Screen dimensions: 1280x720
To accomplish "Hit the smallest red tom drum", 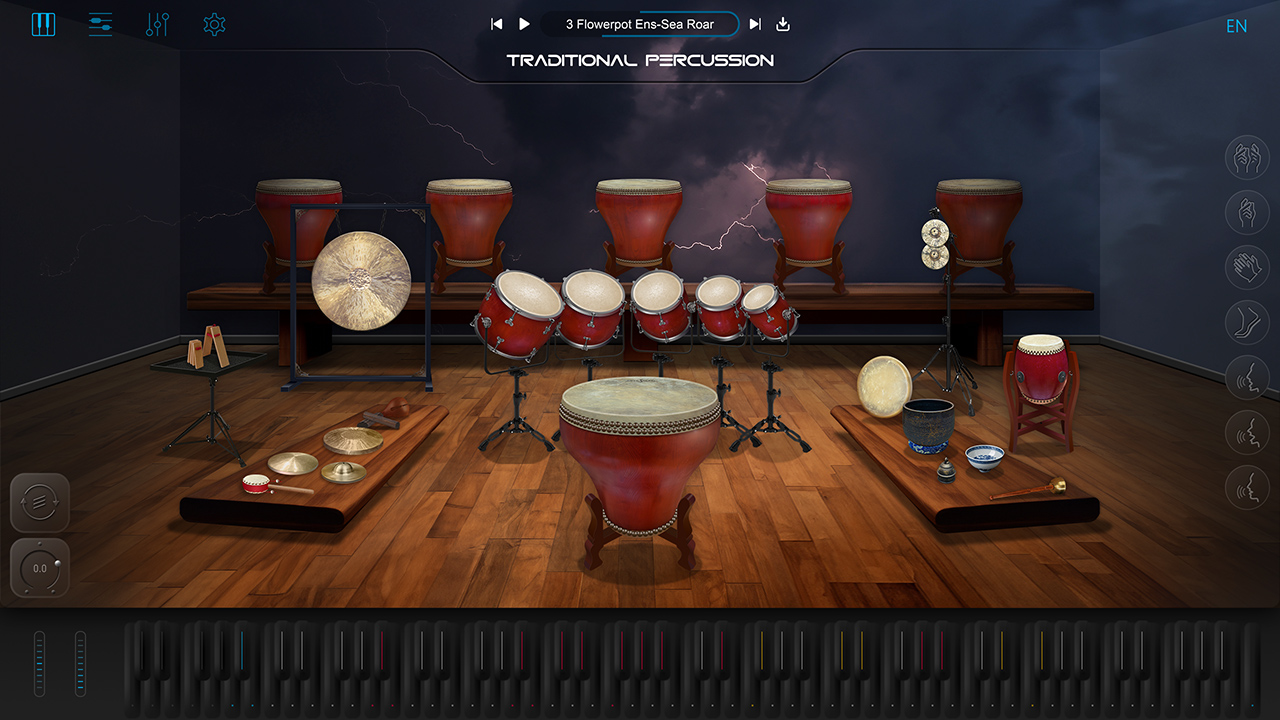I will [768, 310].
